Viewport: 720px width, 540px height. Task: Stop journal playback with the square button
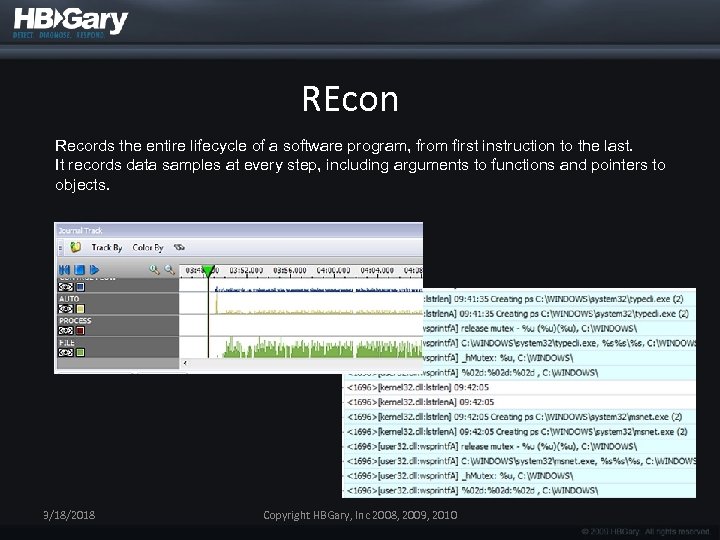79,270
